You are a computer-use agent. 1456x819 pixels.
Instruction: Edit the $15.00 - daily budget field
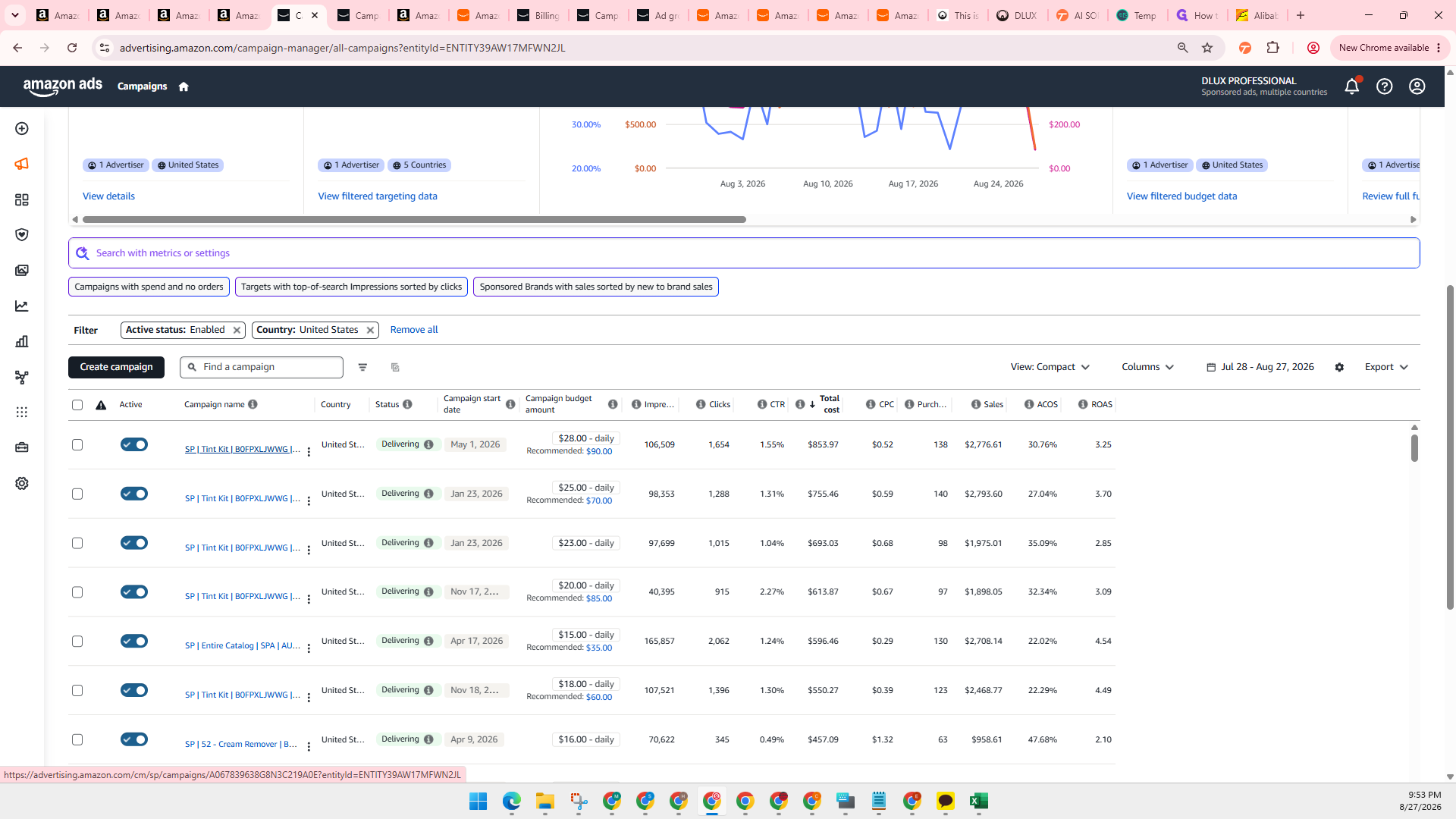[586, 635]
